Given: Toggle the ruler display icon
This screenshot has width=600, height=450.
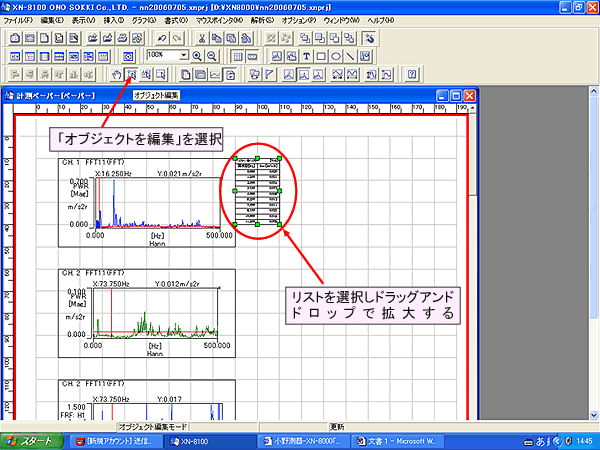Looking at the screenshot, I should click(x=252, y=56).
